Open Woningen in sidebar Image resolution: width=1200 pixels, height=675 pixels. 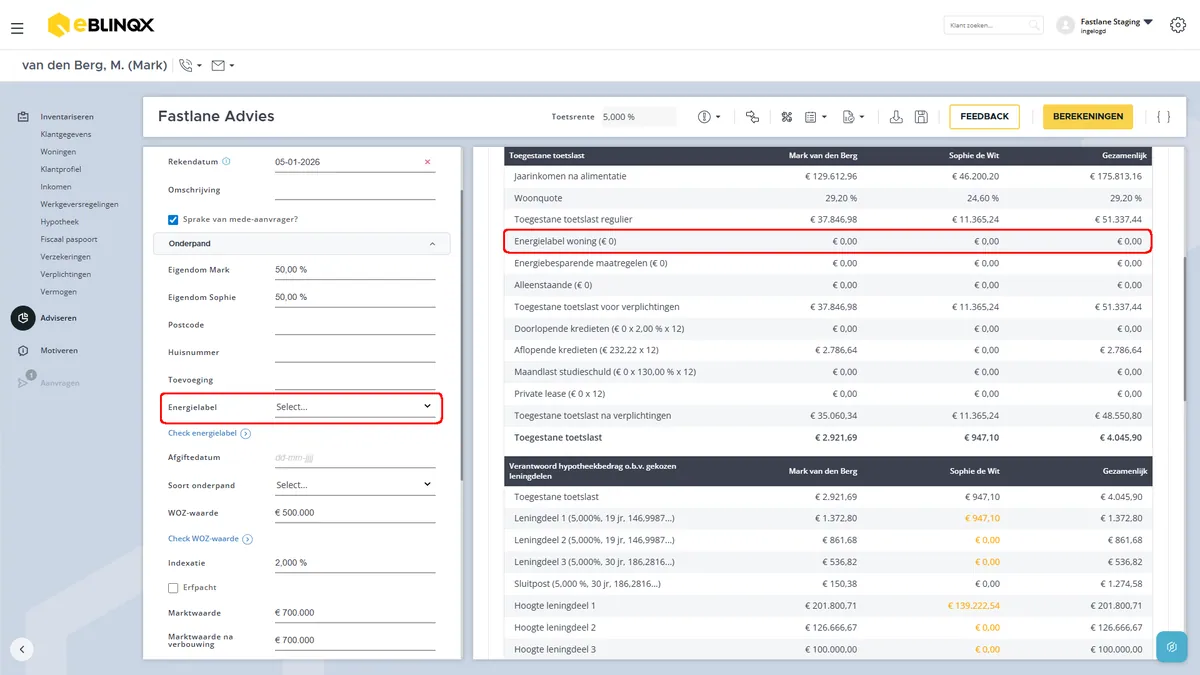(x=58, y=152)
